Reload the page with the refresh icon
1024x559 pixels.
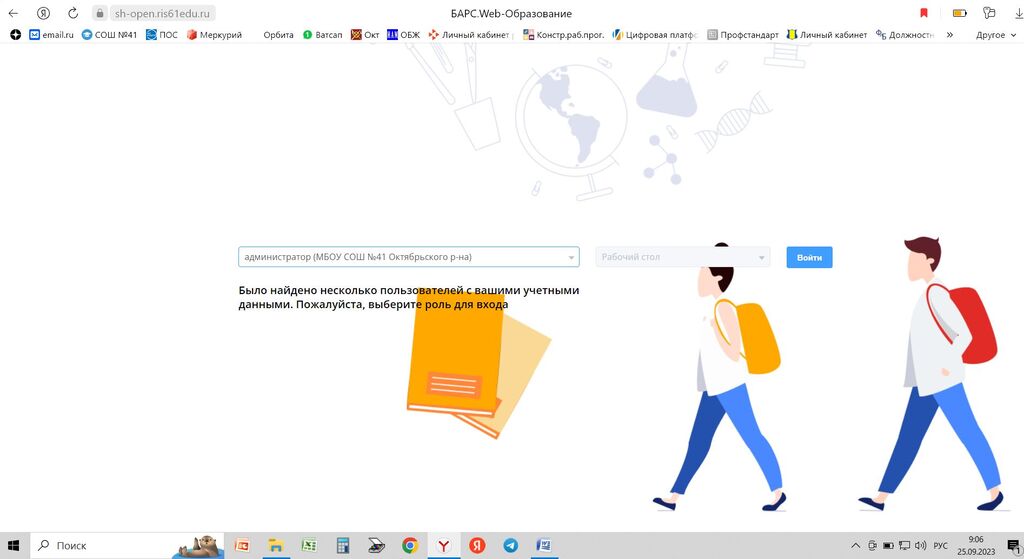(73, 13)
